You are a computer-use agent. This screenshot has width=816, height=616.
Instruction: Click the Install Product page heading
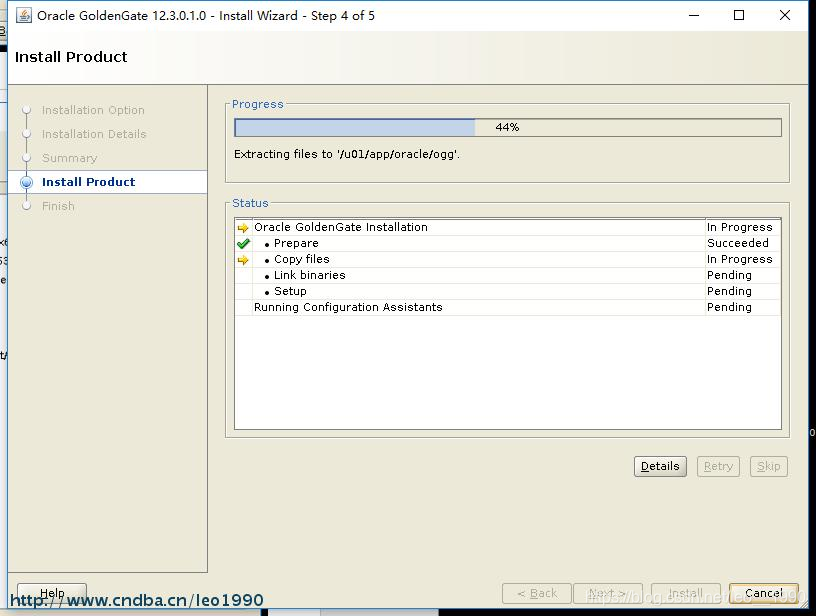tap(71, 57)
